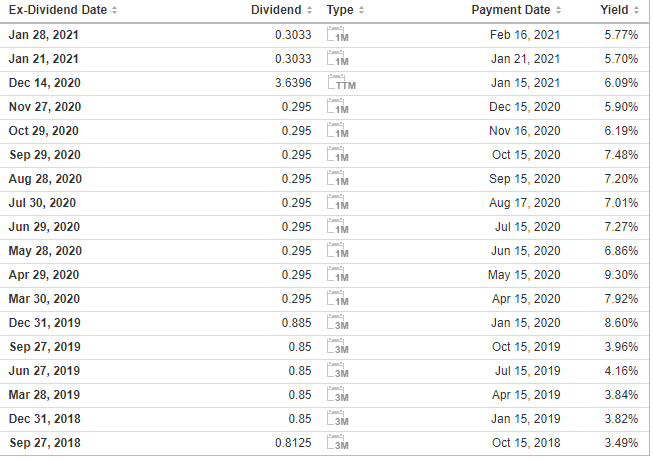The height and width of the screenshot is (462, 653).
Task: Sort by the Type column arrows
Action: (361, 10)
